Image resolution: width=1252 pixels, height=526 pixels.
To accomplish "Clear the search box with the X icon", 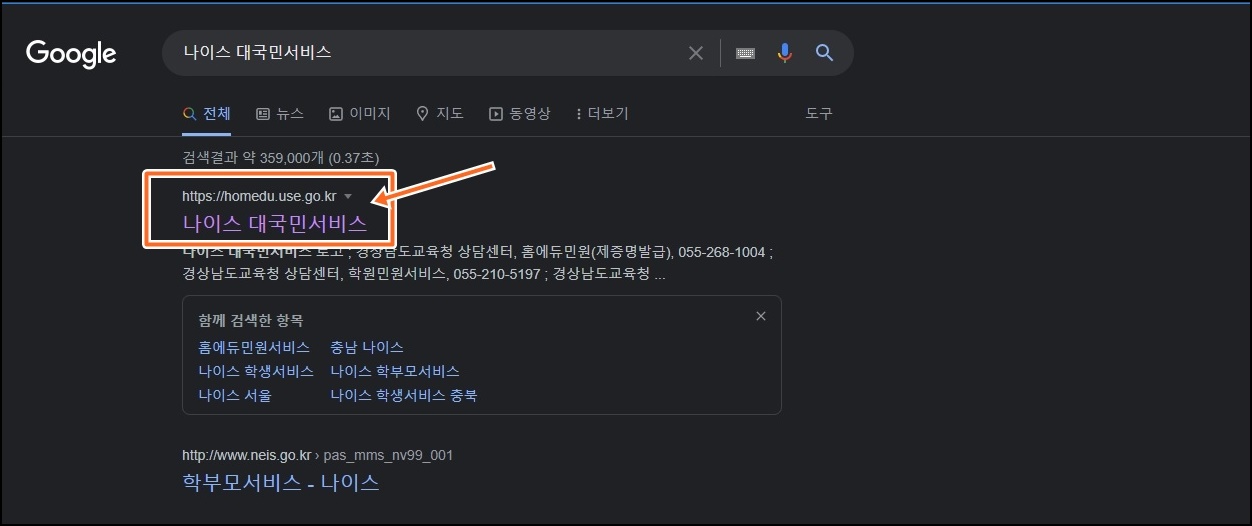I will [x=696, y=53].
